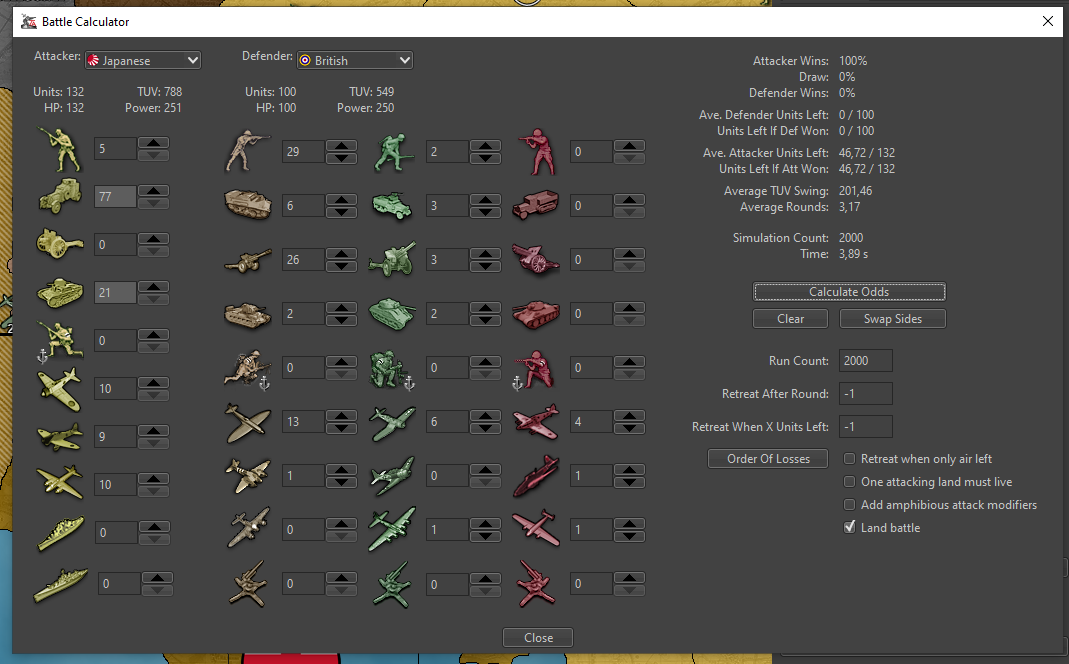Click the Japanese strategic bomber icon
Viewport: 1069px width, 664px height.
60,483
